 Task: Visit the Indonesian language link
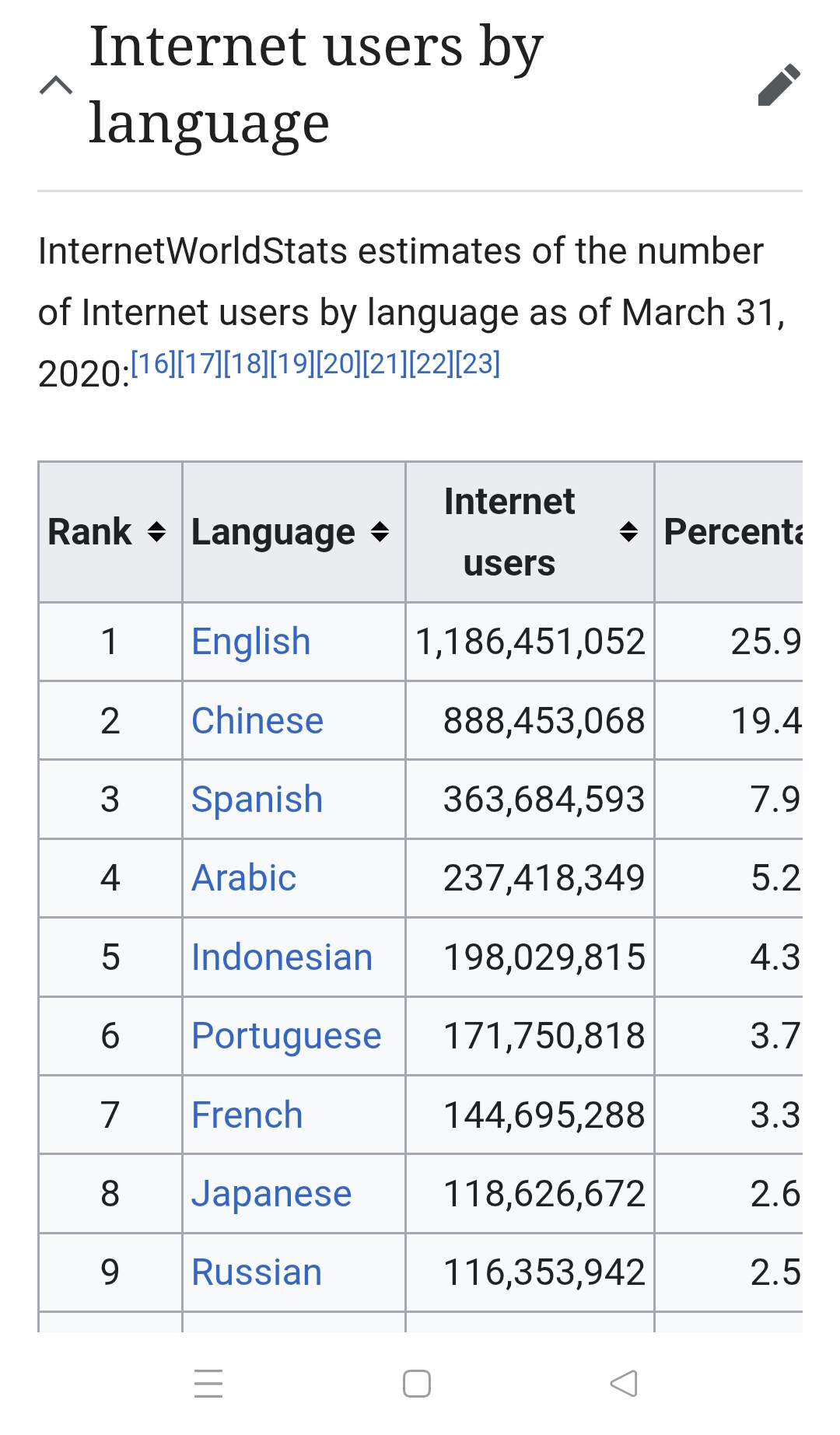(x=282, y=957)
